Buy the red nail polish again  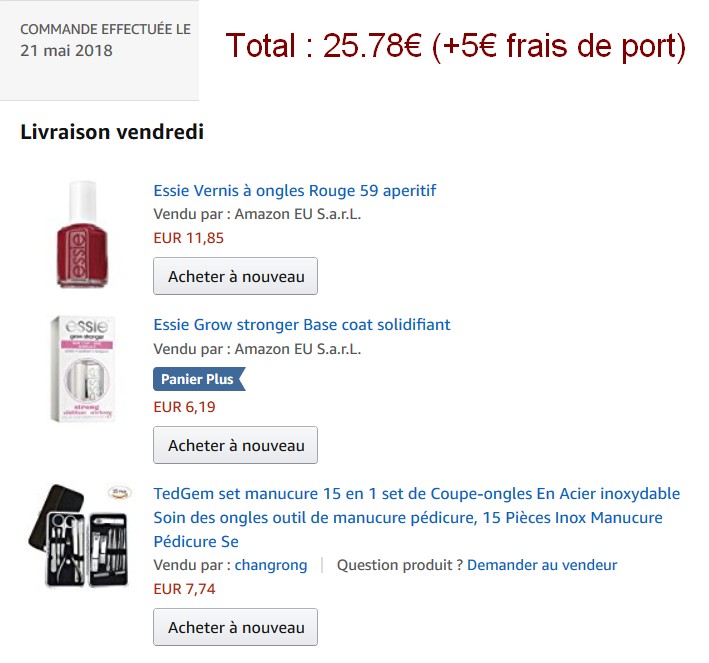[235, 276]
